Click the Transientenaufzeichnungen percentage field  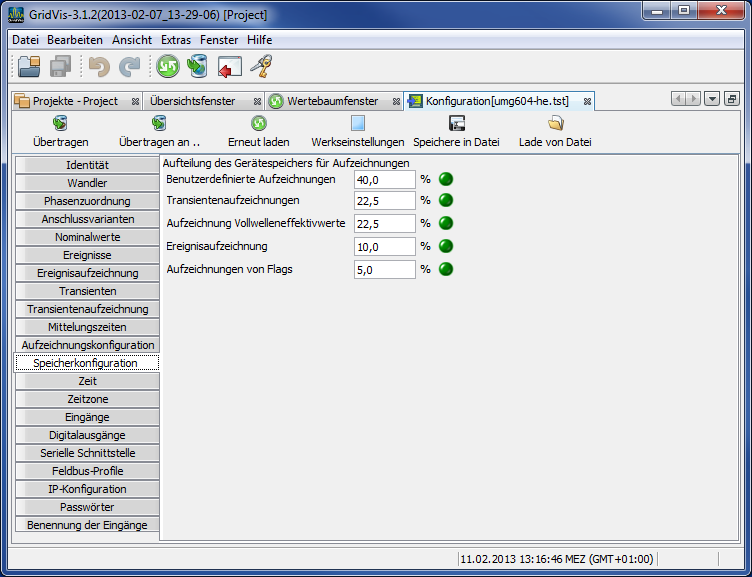pyautogui.click(x=385, y=201)
